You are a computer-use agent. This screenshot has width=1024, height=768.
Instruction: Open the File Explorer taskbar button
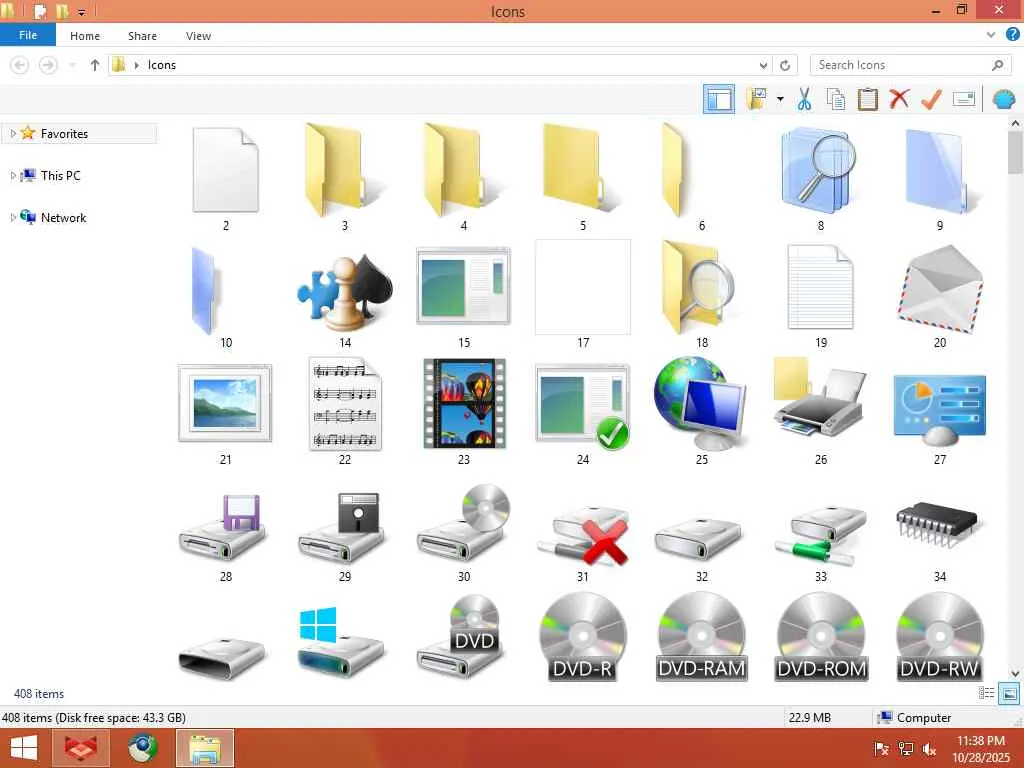click(205, 748)
